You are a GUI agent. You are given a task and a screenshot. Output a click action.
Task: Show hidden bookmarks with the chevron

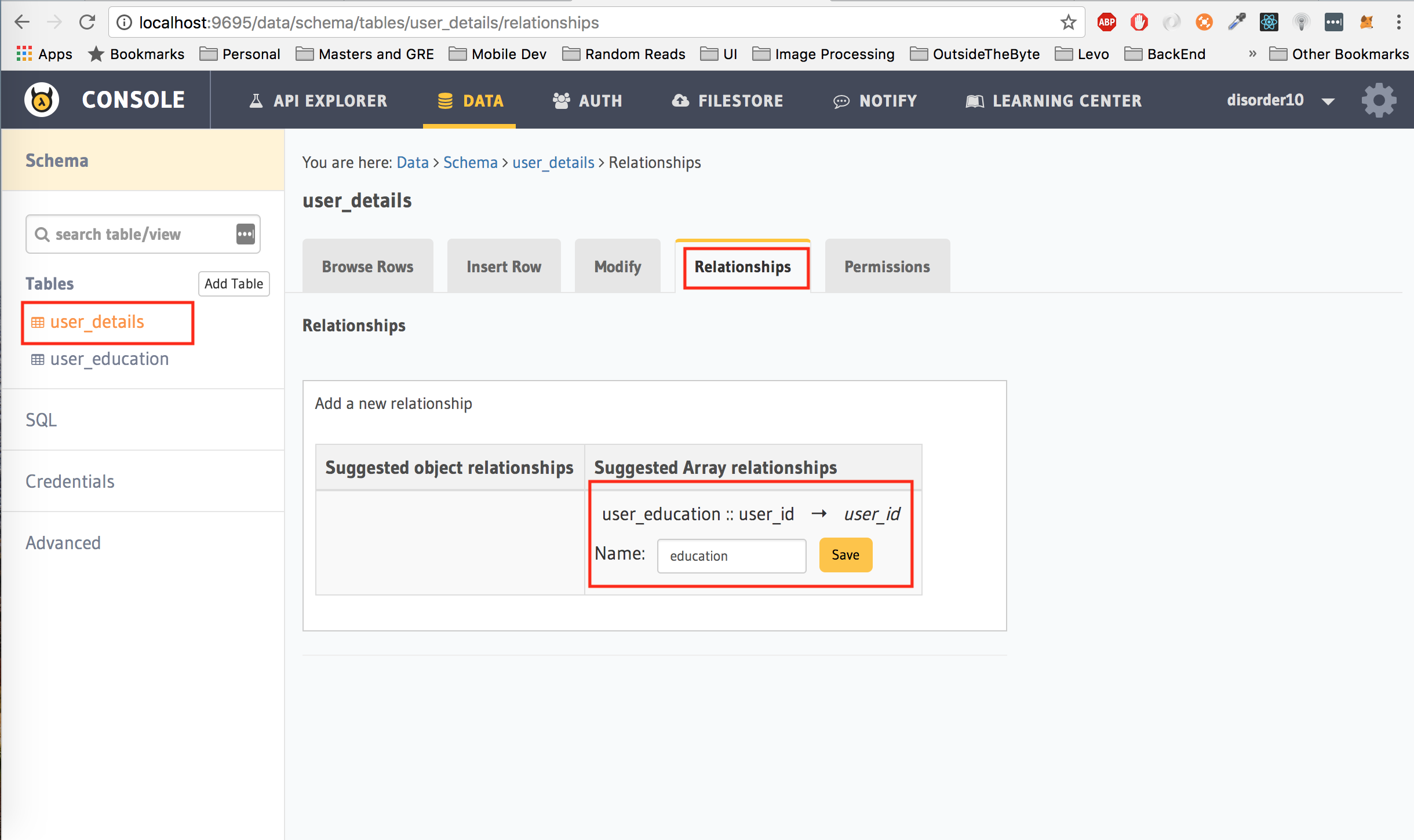1252,54
